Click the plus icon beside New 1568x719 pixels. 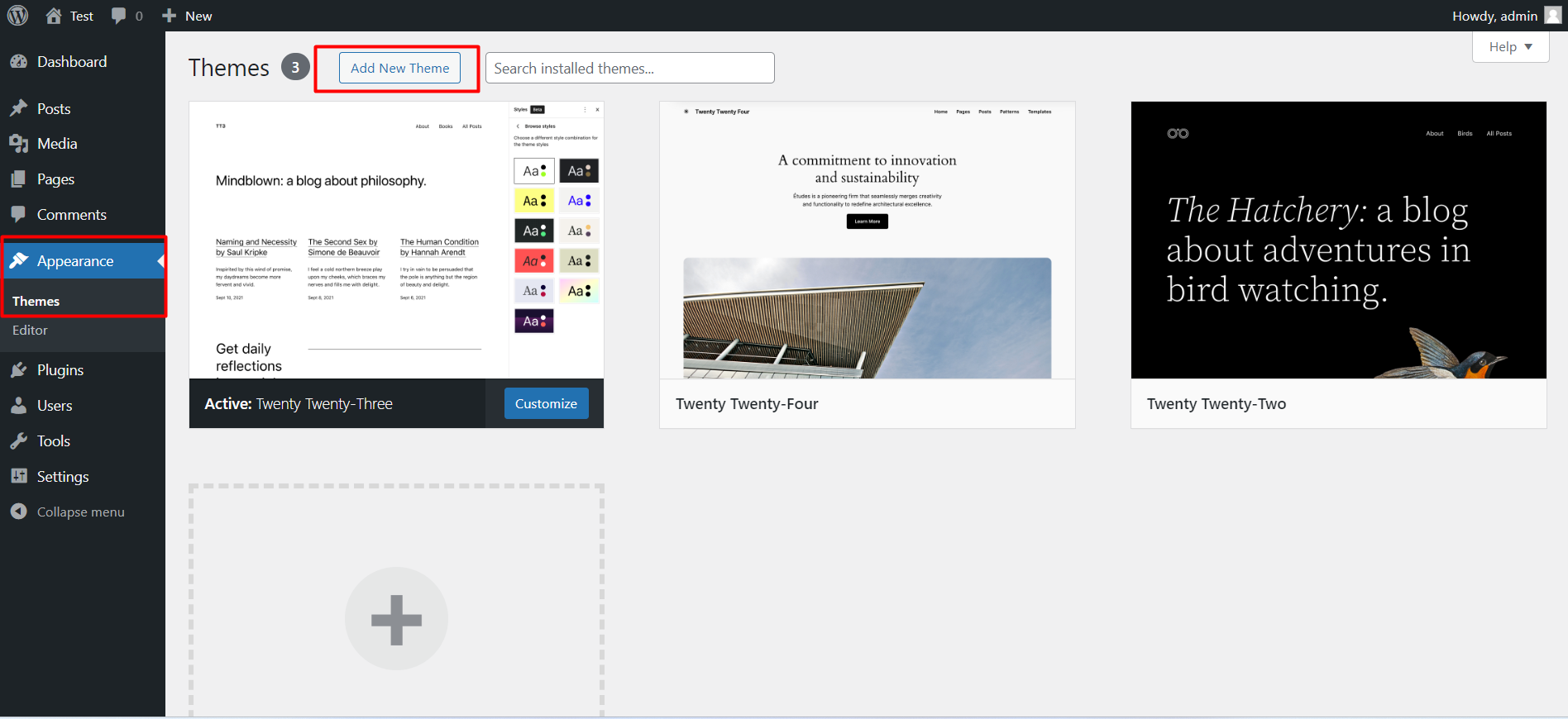170,16
